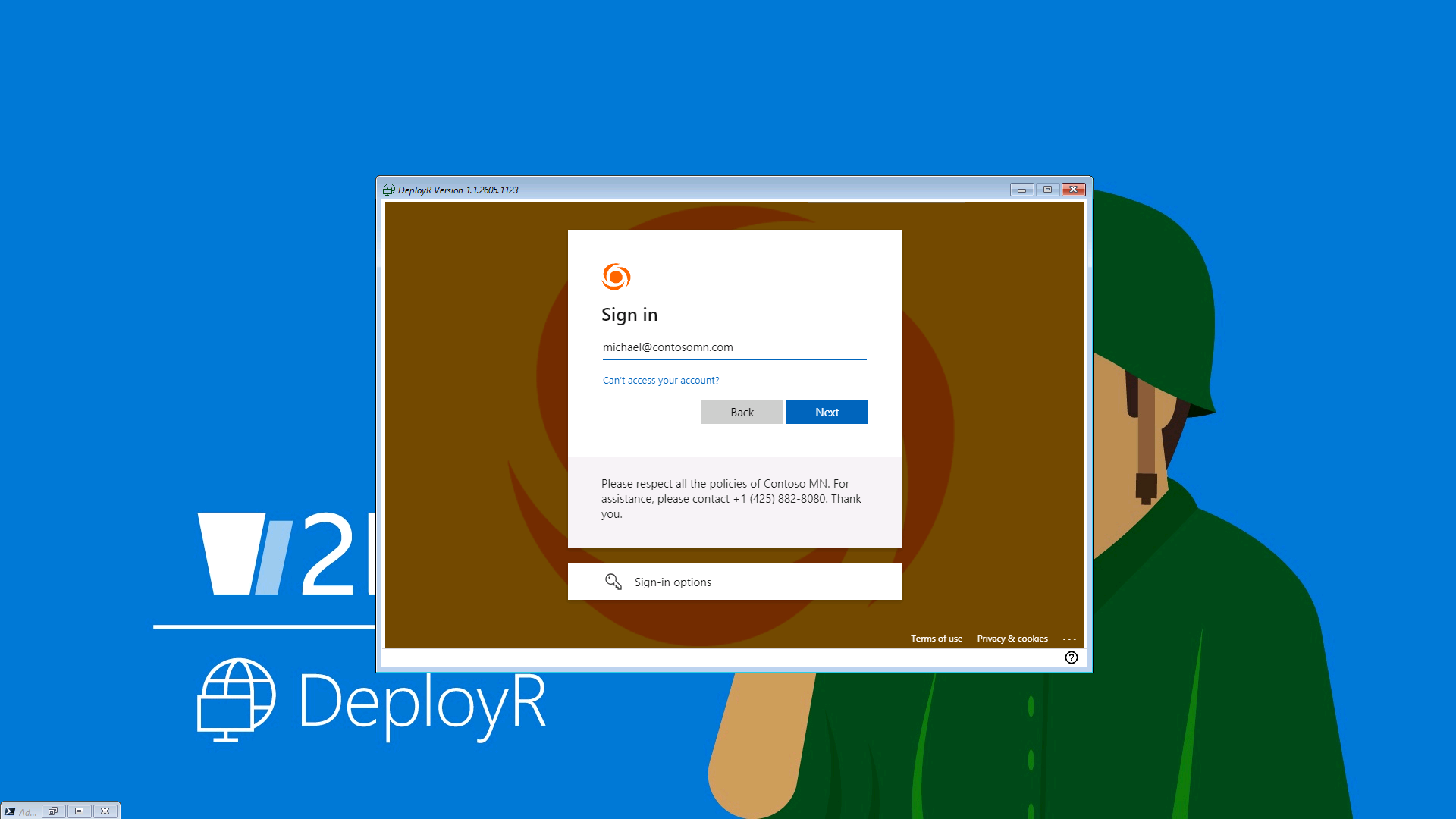Viewport: 1456px width, 819px height.
Task: Click the DeployR icon in title bar
Action: click(389, 190)
